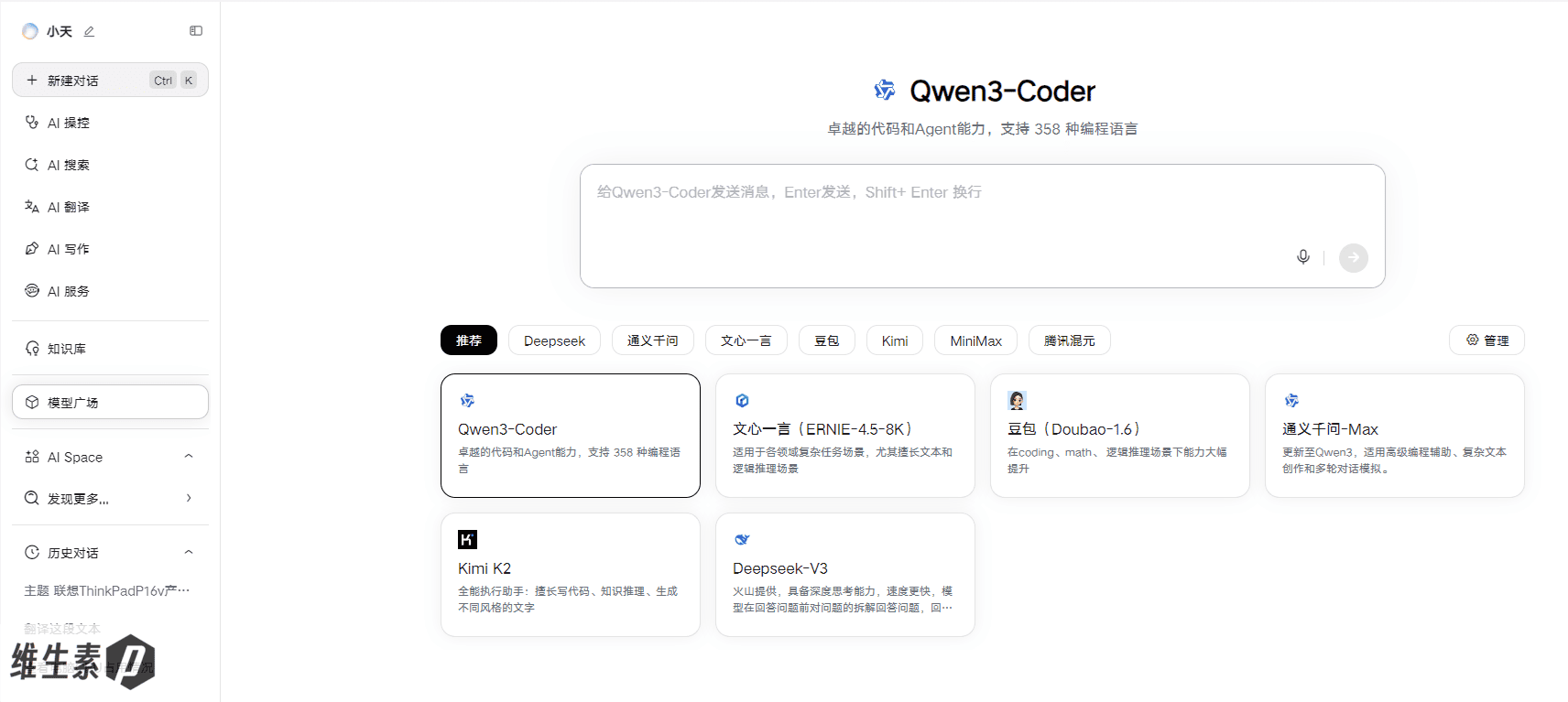This screenshot has width=1568, height=702.
Task: Click the send arrow button
Action: tap(1353, 258)
